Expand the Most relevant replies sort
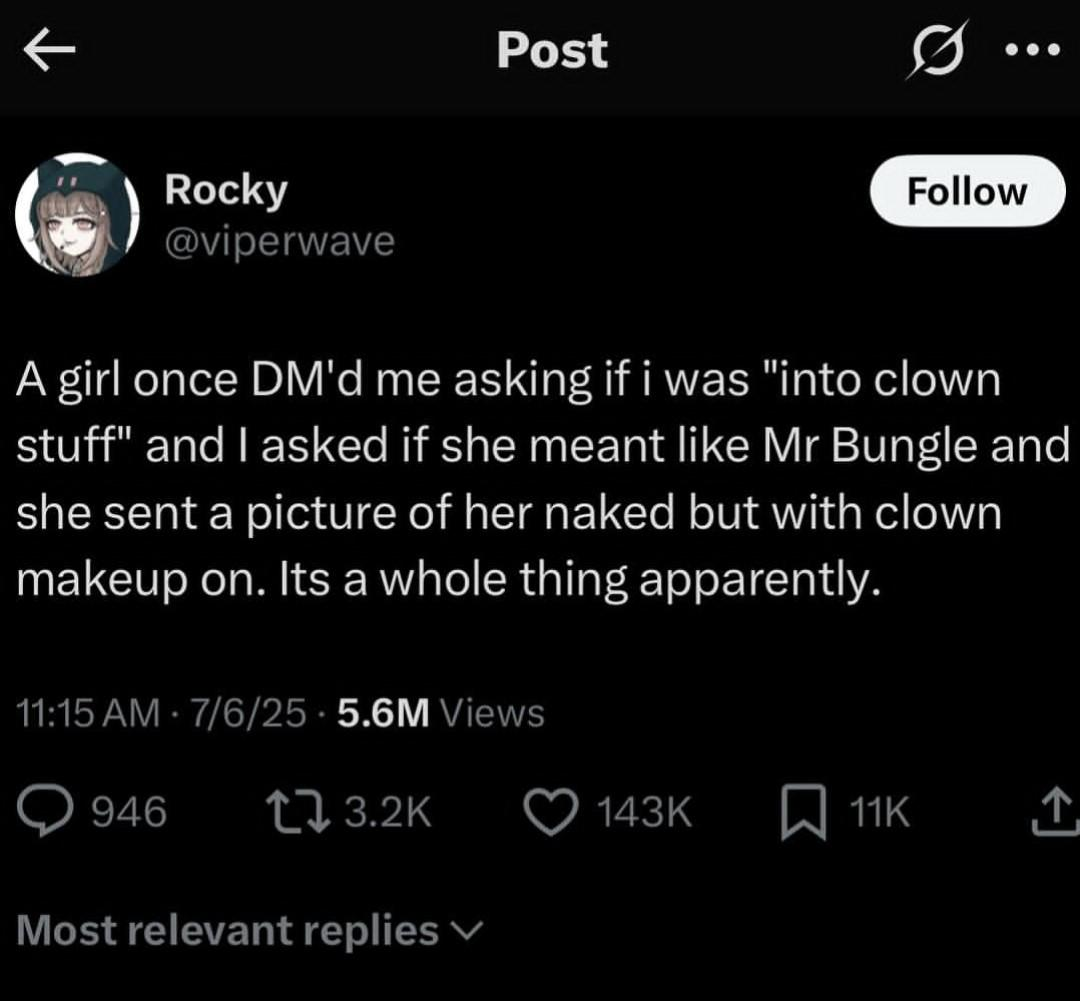 tap(228, 931)
